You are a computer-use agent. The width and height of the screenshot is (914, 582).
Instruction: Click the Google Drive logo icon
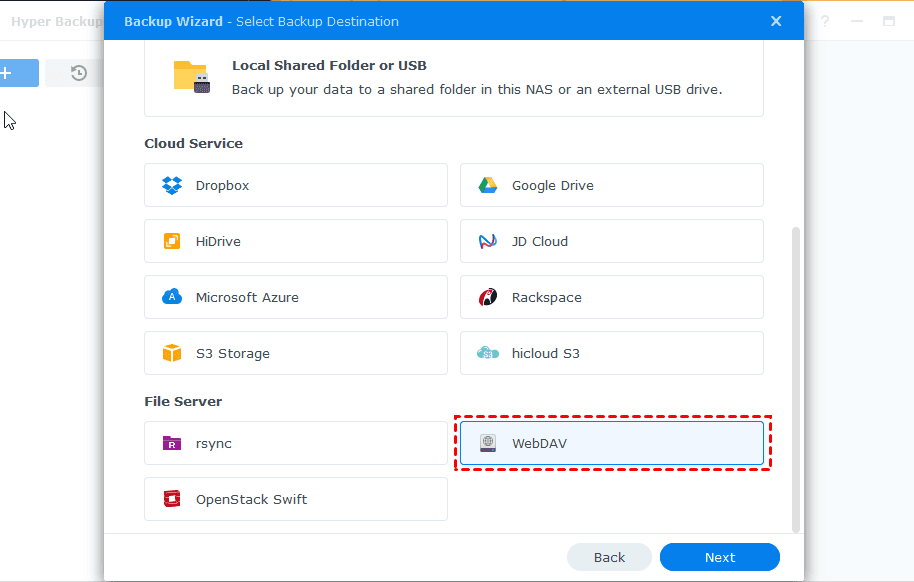point(488,185)
